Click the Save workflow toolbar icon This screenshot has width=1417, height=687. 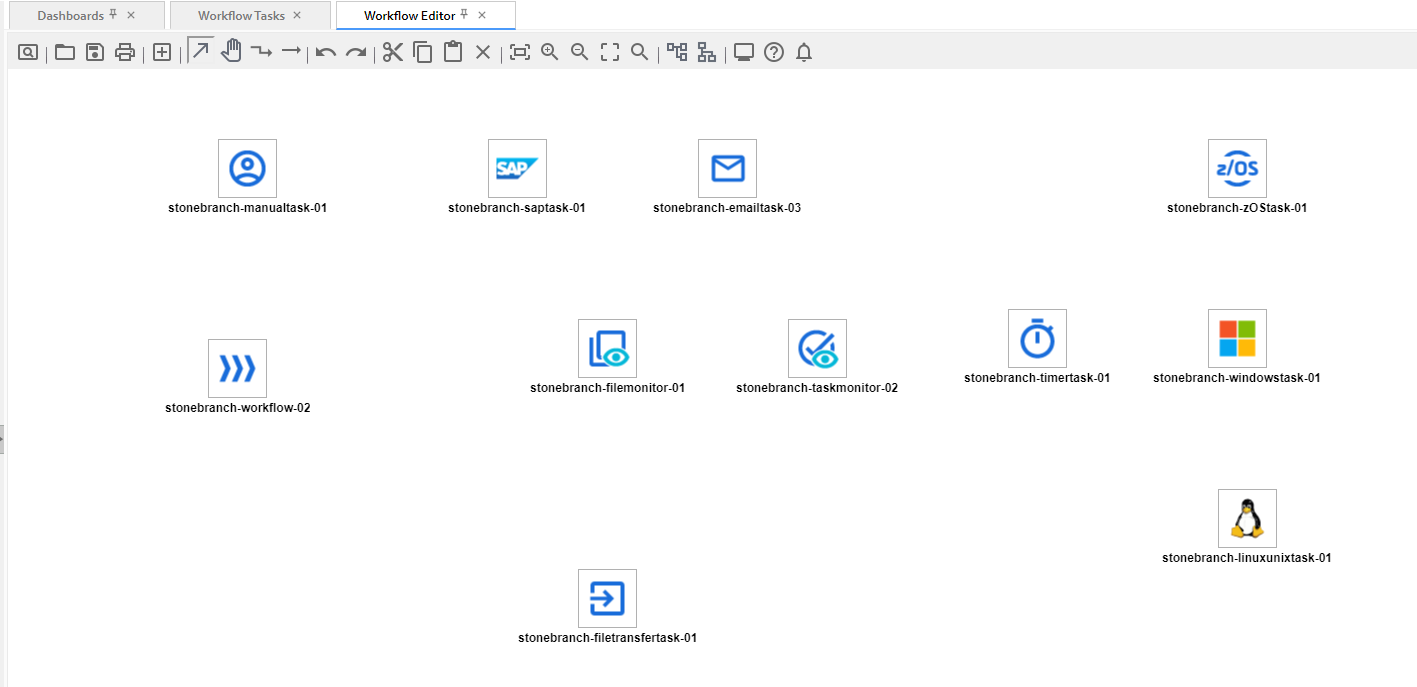click(95, 52)
